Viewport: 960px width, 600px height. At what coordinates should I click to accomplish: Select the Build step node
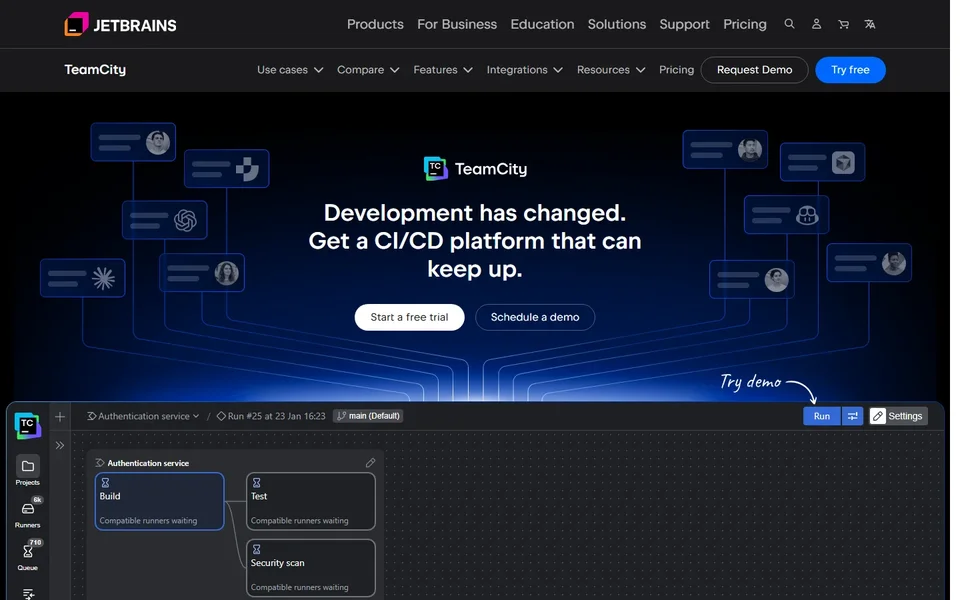click(x=159, y=501)
